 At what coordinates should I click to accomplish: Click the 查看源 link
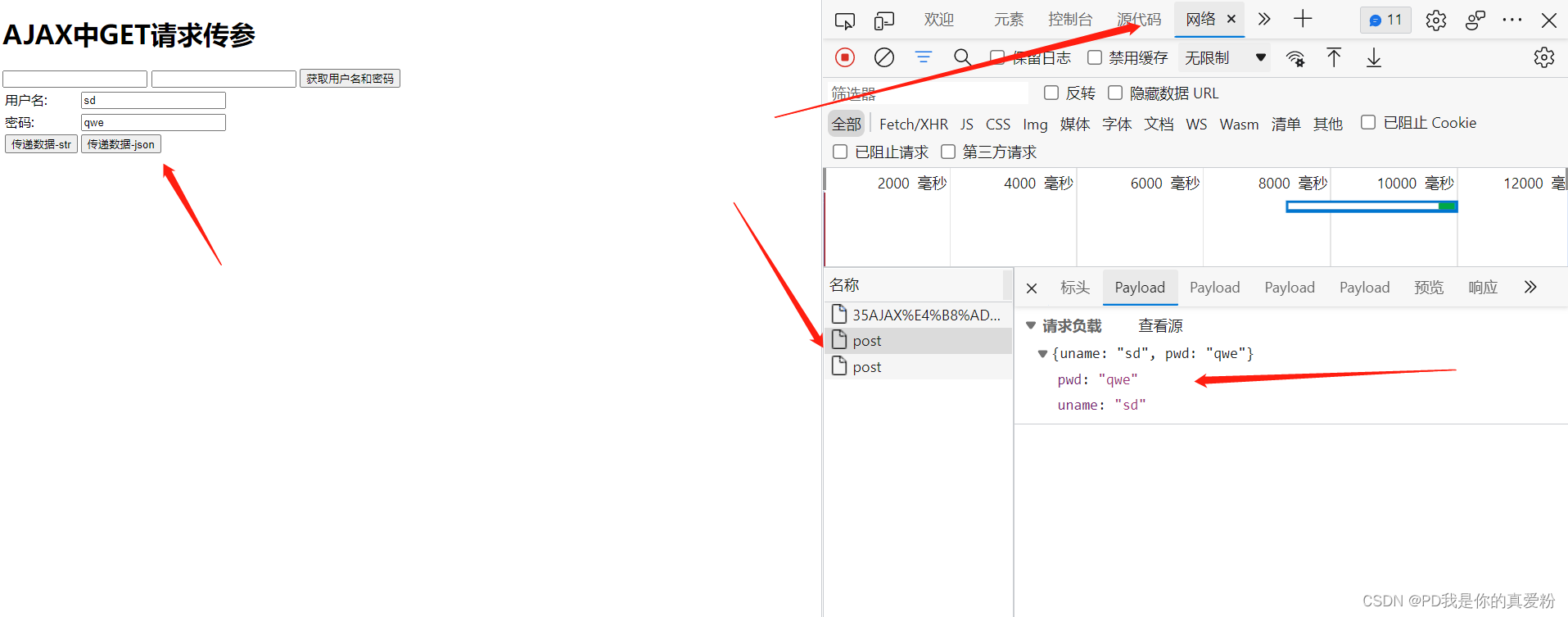1160,325
